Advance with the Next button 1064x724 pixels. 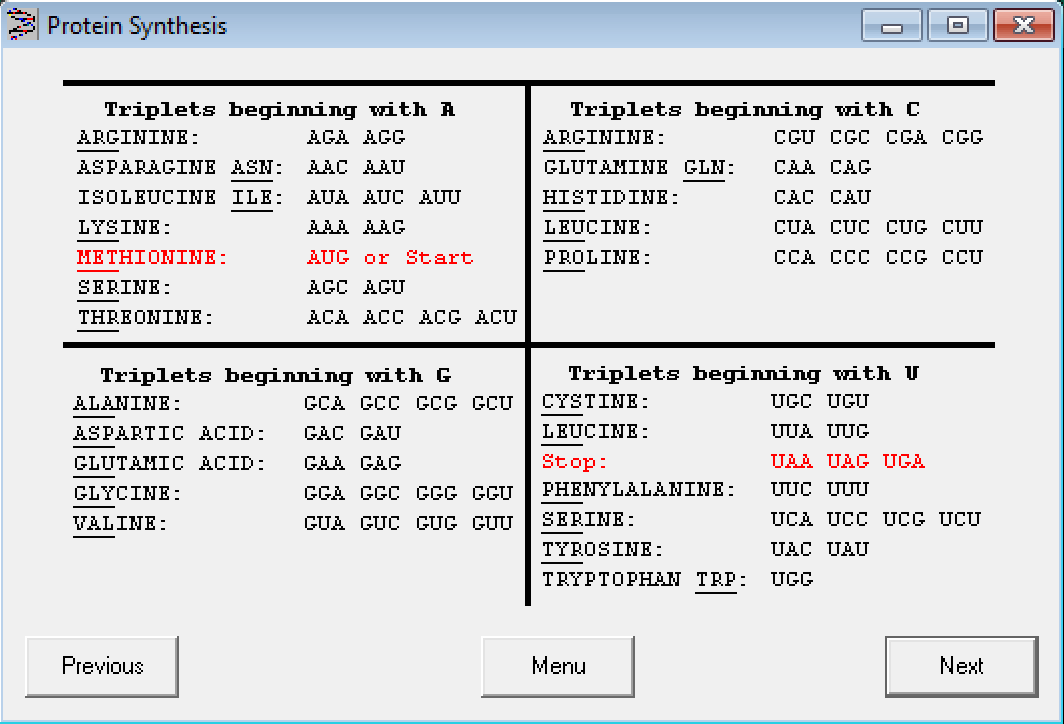coord(961,666)
